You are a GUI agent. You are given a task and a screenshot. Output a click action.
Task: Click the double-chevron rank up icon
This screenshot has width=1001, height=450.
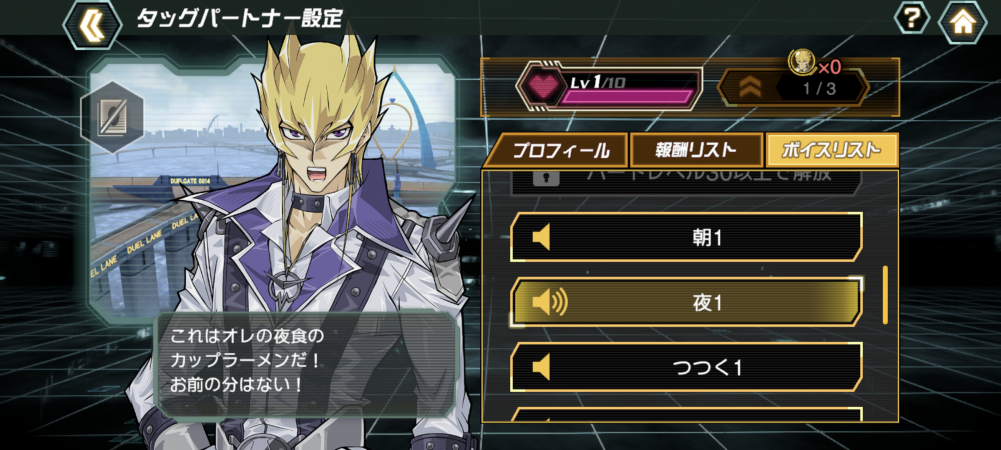click(x=749, y=87)
